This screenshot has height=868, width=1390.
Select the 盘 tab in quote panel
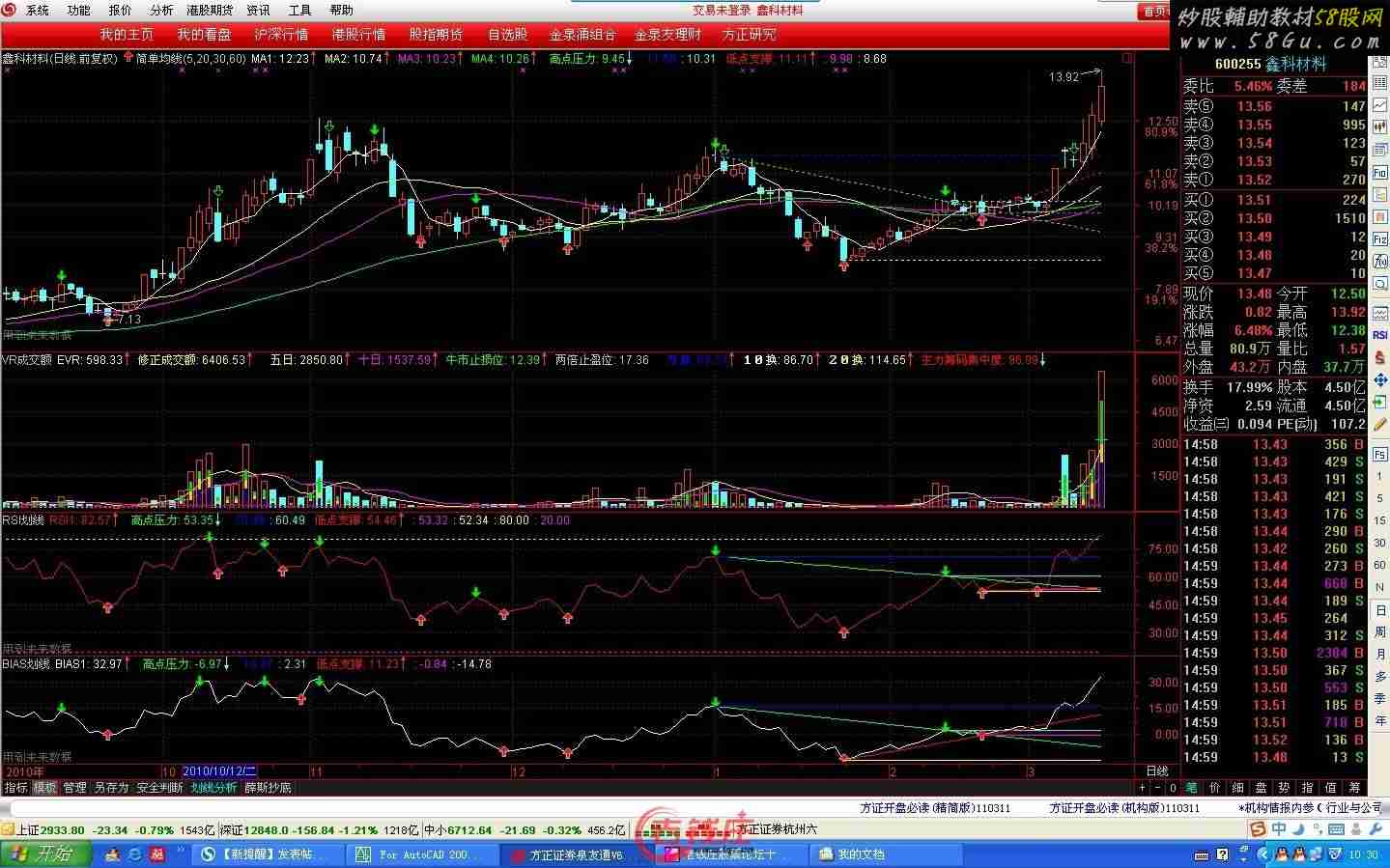[1261, 788]
